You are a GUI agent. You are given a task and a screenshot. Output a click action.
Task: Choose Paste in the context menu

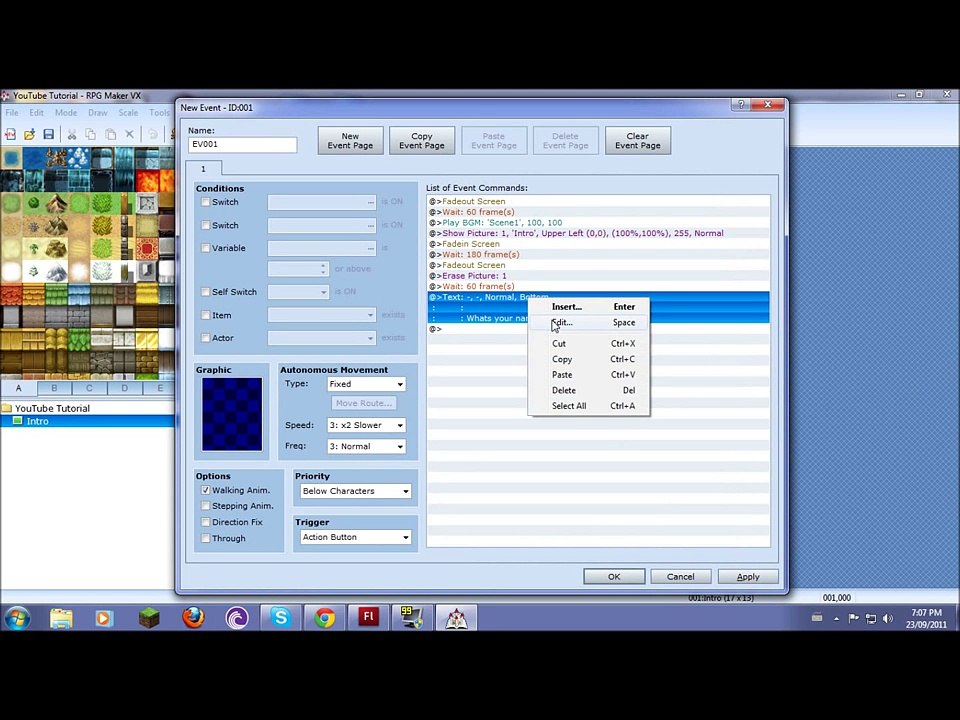coord(588,375)
